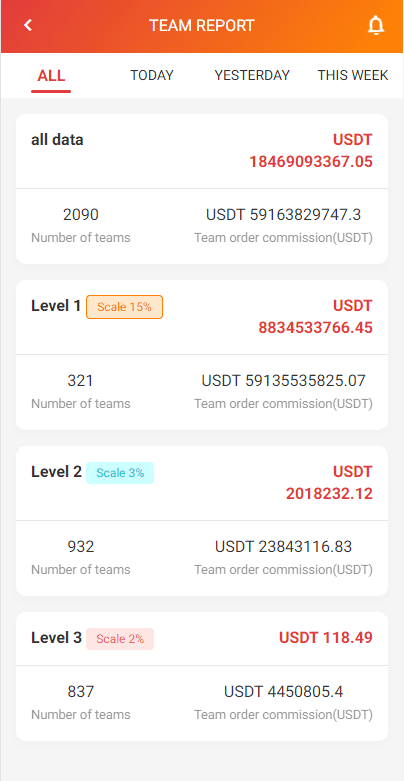This screenshot has width=404, height=781.
Task: Select the TEAM REPORT title
Action: click(202, 25)
